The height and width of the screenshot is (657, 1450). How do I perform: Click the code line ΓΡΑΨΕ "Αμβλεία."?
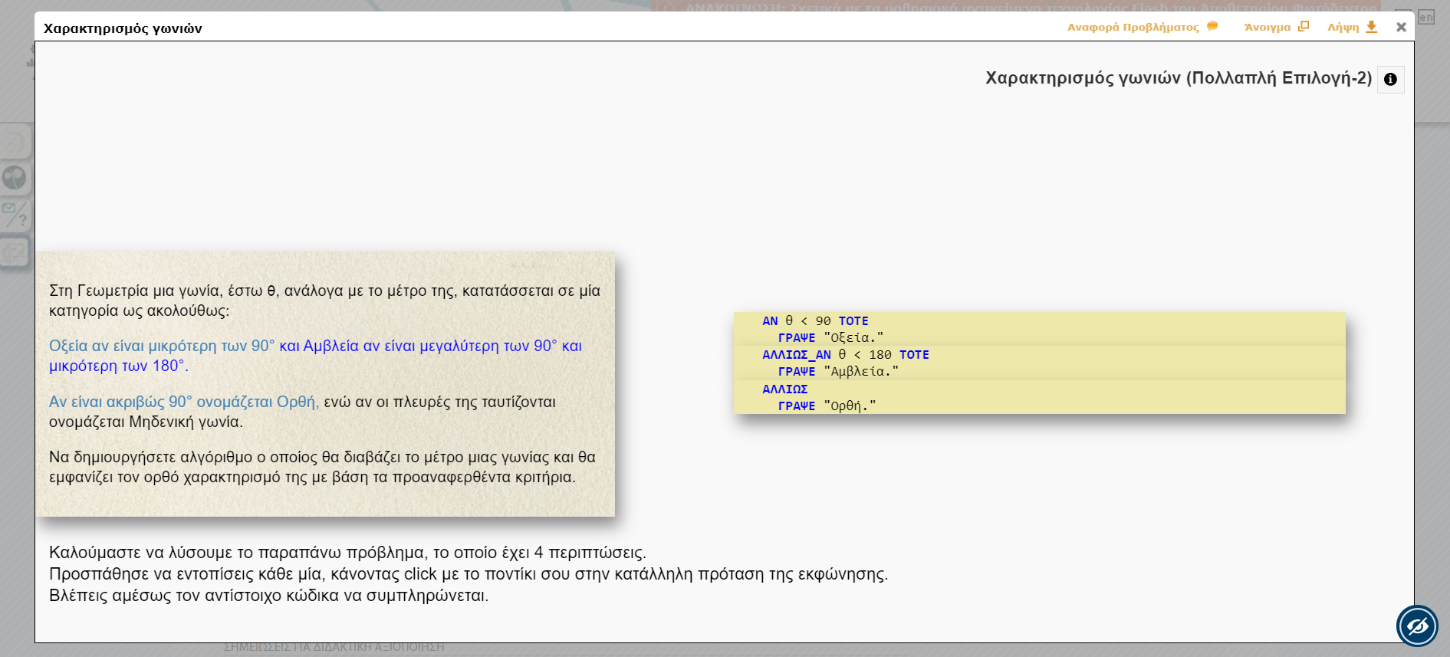[x=838, y=372]
